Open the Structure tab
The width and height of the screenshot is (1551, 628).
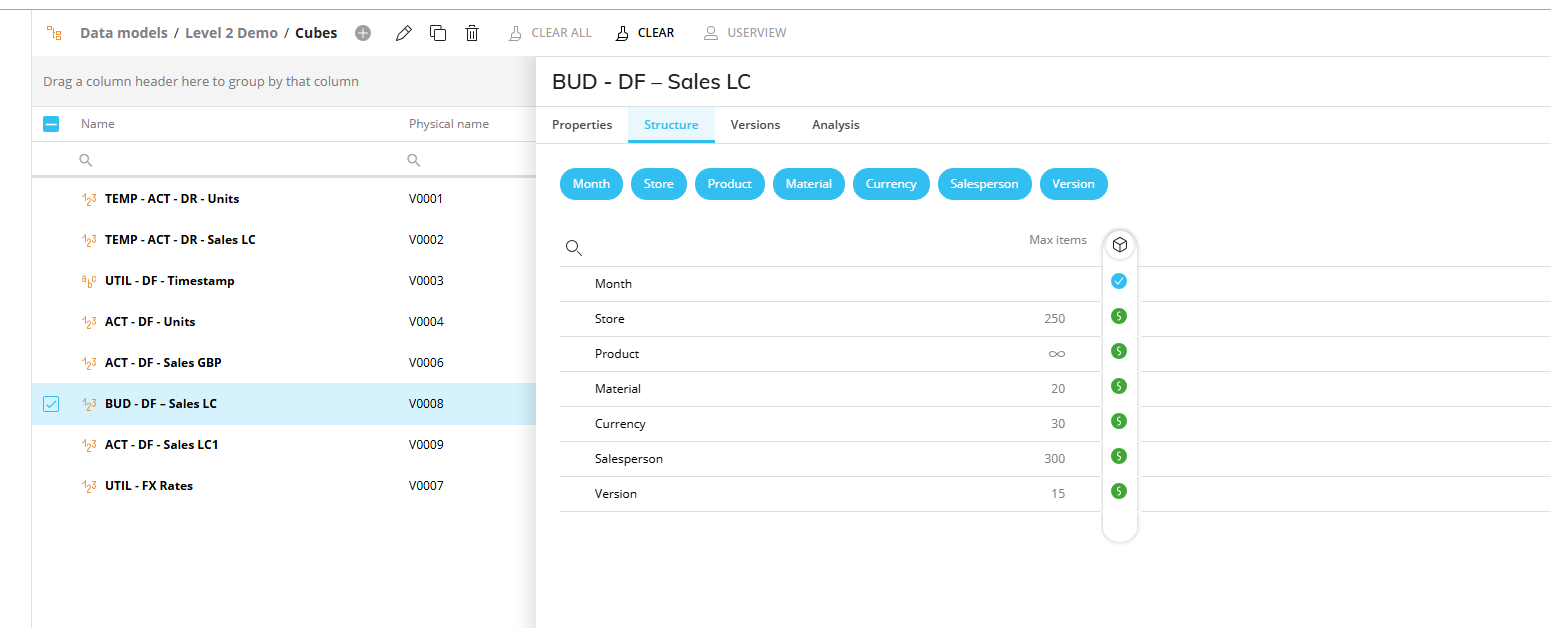pos(671,125)
